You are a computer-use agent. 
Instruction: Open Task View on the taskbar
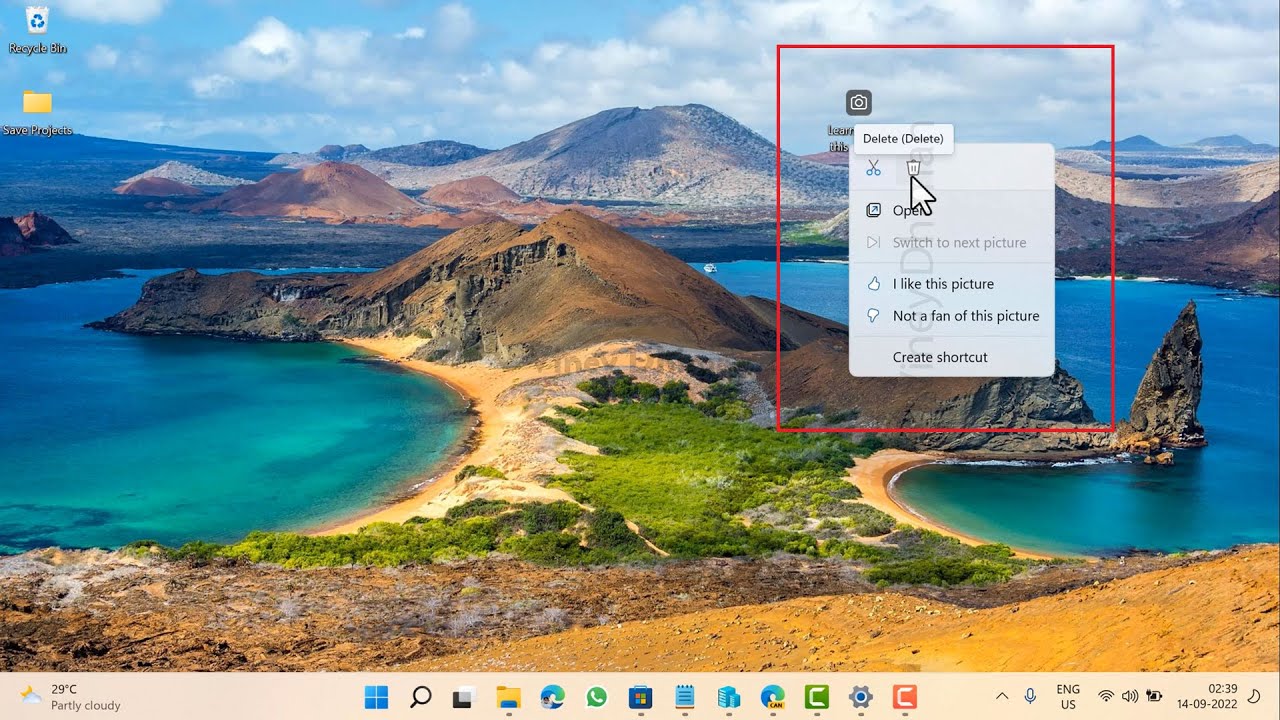(x=464, y=697)
